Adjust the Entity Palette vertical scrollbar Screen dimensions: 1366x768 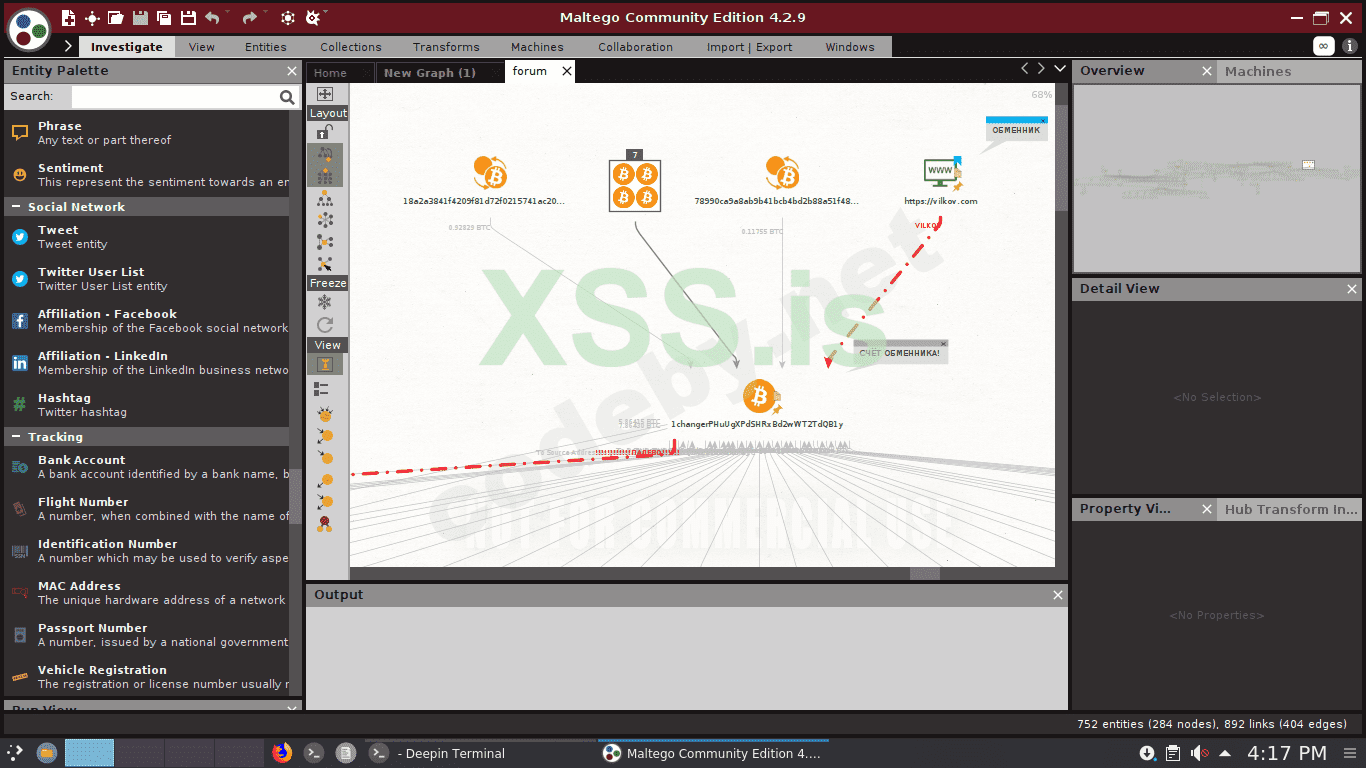click(295, 495)
